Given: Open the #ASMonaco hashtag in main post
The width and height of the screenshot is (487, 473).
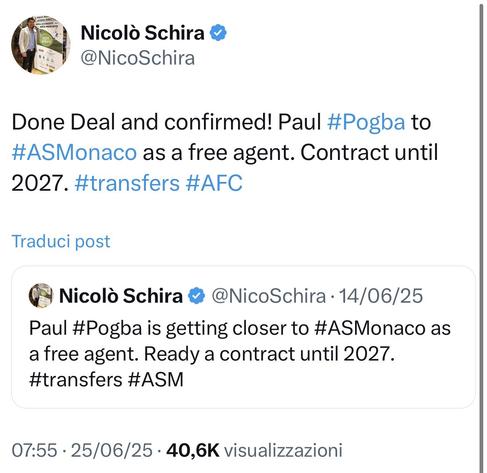Looking at the screenshot, I should click(74, 153).
